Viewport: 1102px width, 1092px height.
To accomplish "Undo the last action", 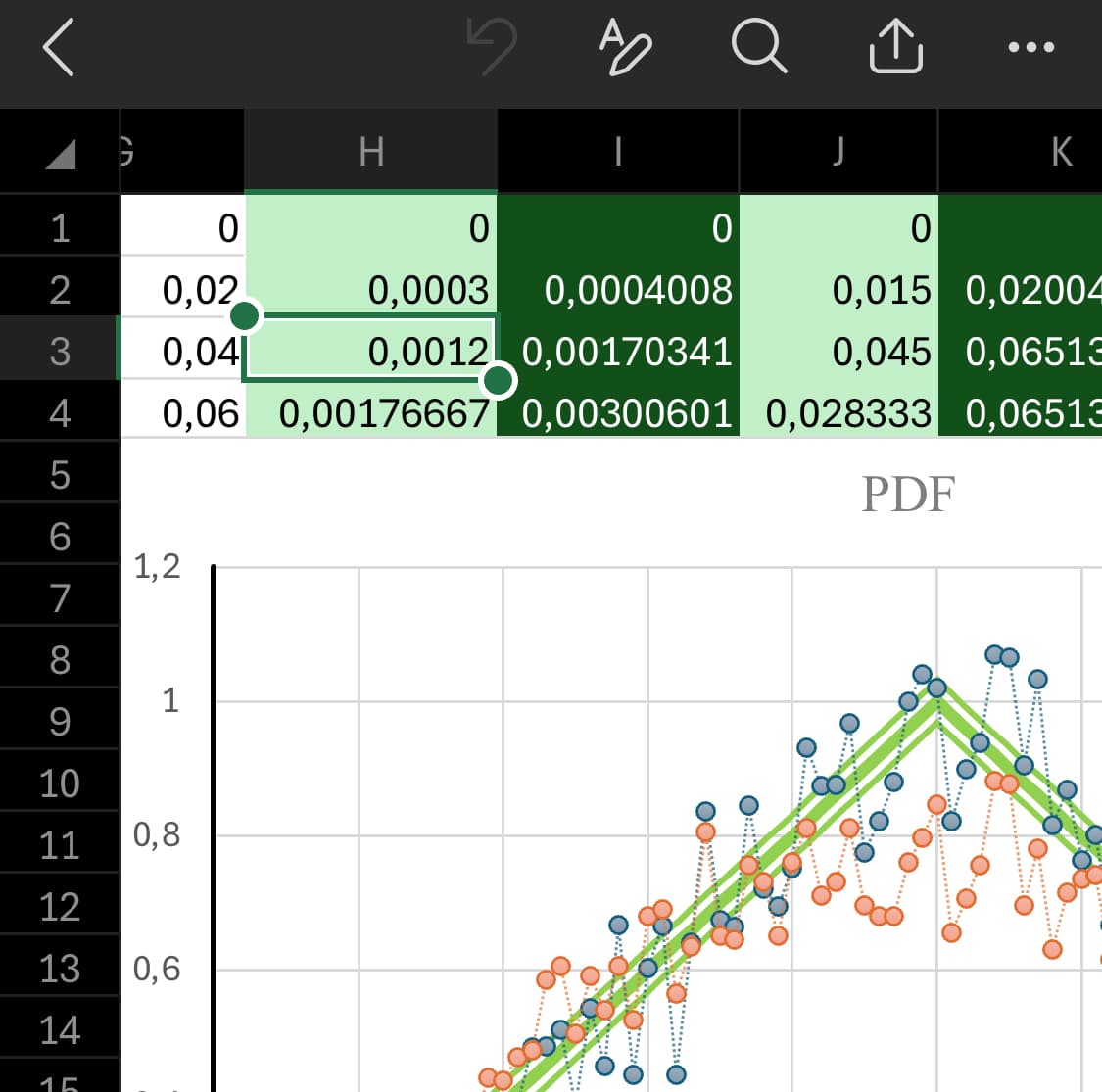I will (490, 47).
